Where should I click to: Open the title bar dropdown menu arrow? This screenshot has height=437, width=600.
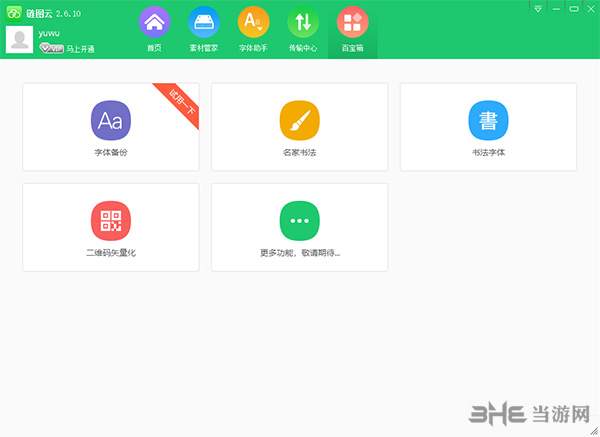[538, 9]
